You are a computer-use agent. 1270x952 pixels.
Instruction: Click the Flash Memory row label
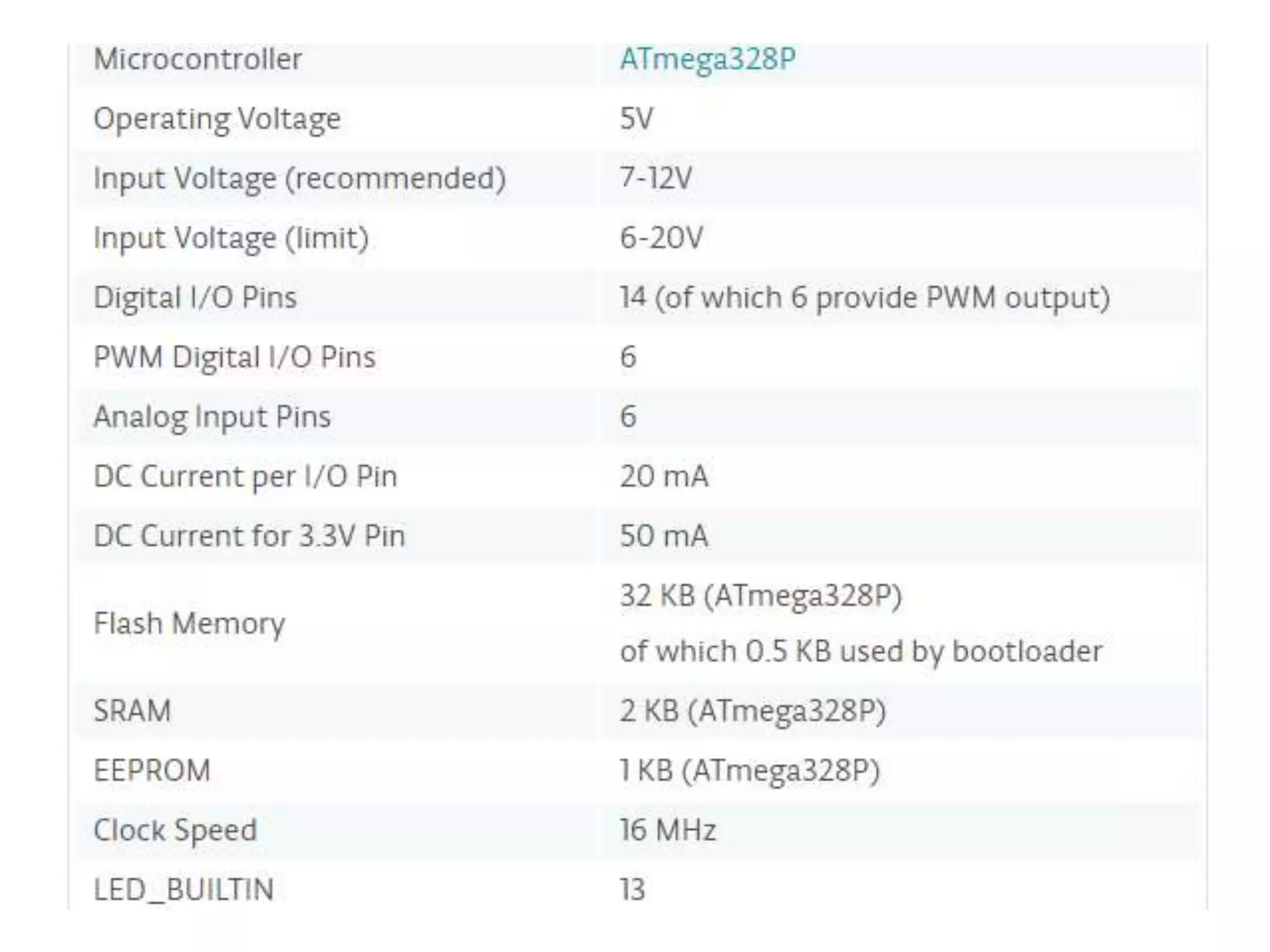click(189, 624)
